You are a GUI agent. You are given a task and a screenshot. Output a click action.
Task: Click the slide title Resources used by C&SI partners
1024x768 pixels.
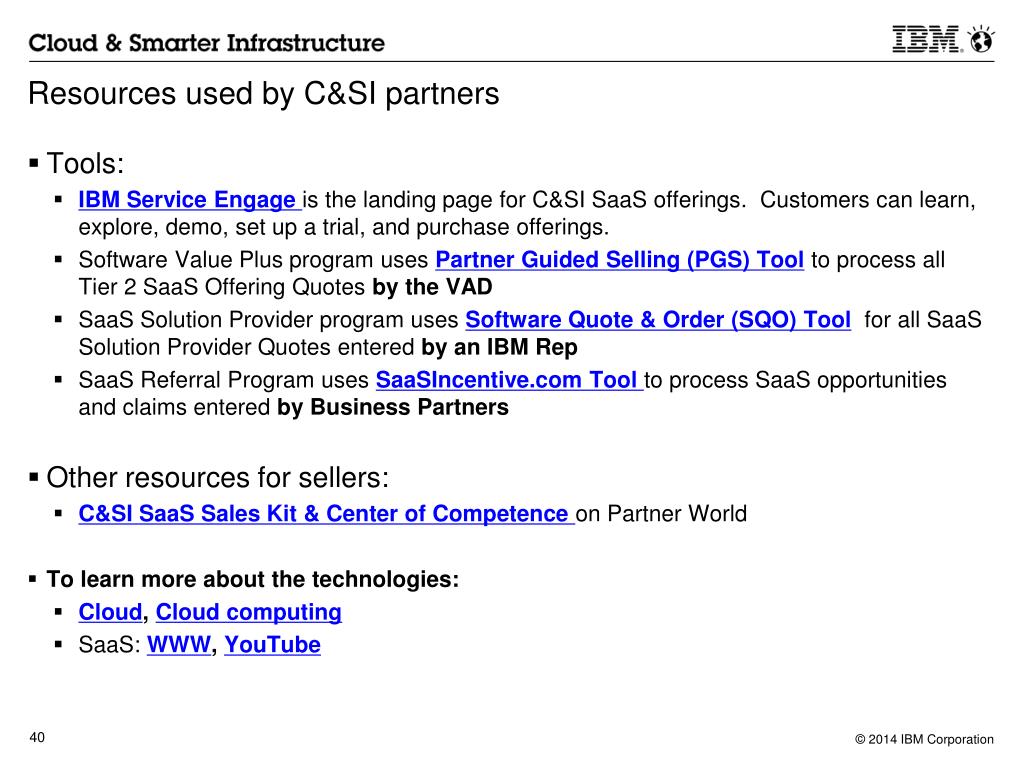tap(264, 94)
